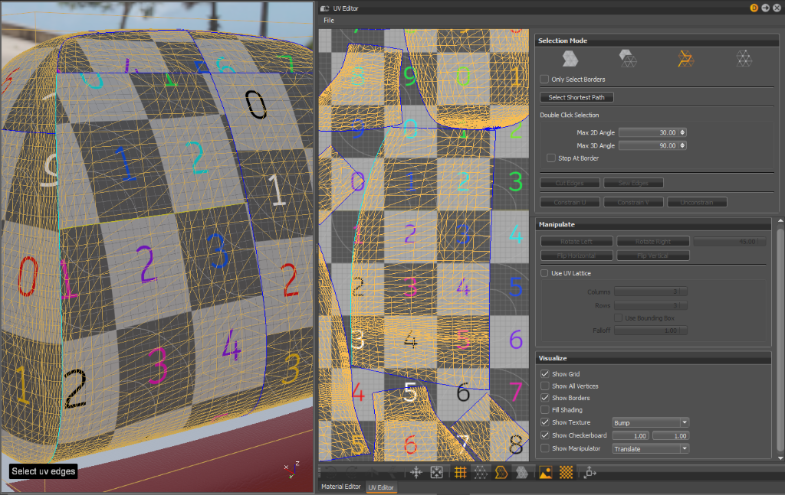785x496 pixels.
Task: Click the Constrain V button
Action: (x=633, y=202)
